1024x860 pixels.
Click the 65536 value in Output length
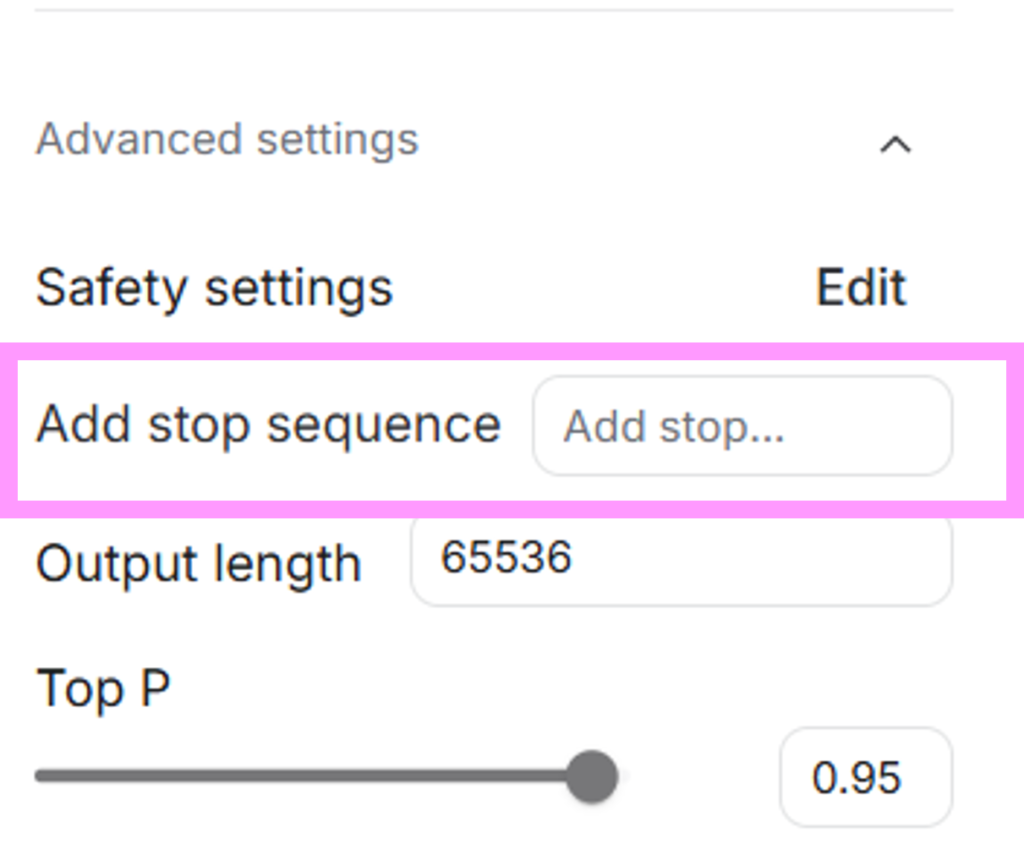[506, 558]
